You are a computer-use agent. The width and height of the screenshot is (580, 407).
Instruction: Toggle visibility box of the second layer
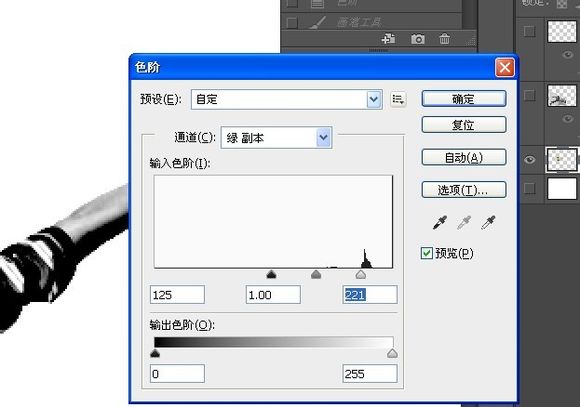pos(530,95)
